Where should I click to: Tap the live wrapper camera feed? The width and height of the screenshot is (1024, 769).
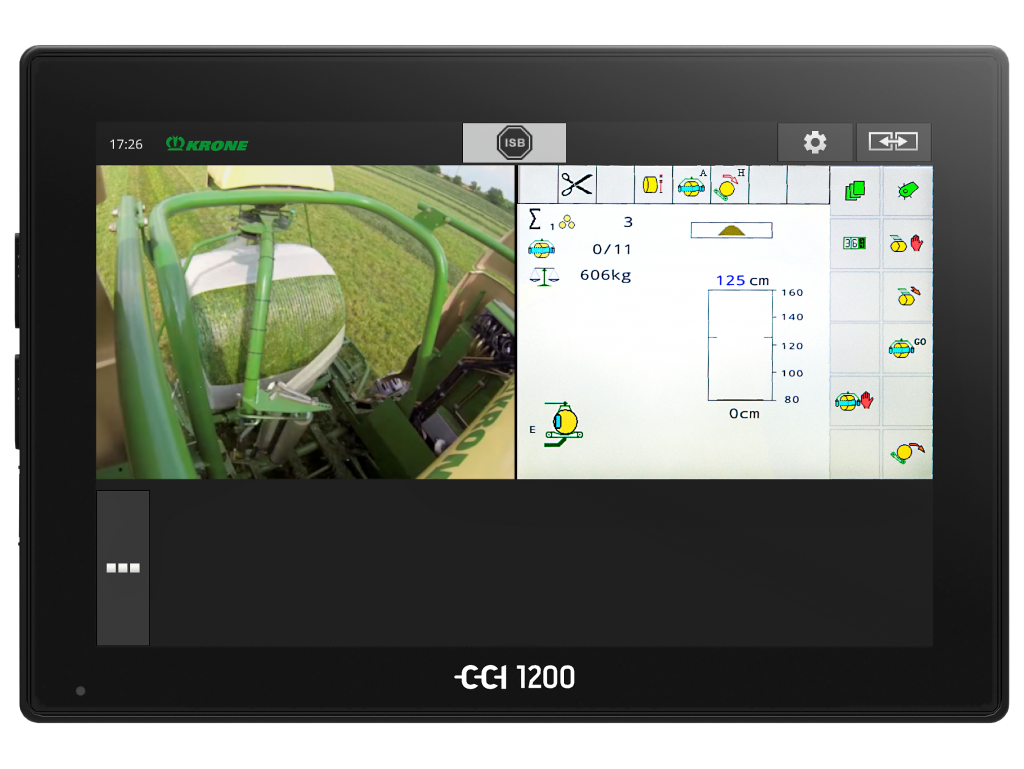305,322
